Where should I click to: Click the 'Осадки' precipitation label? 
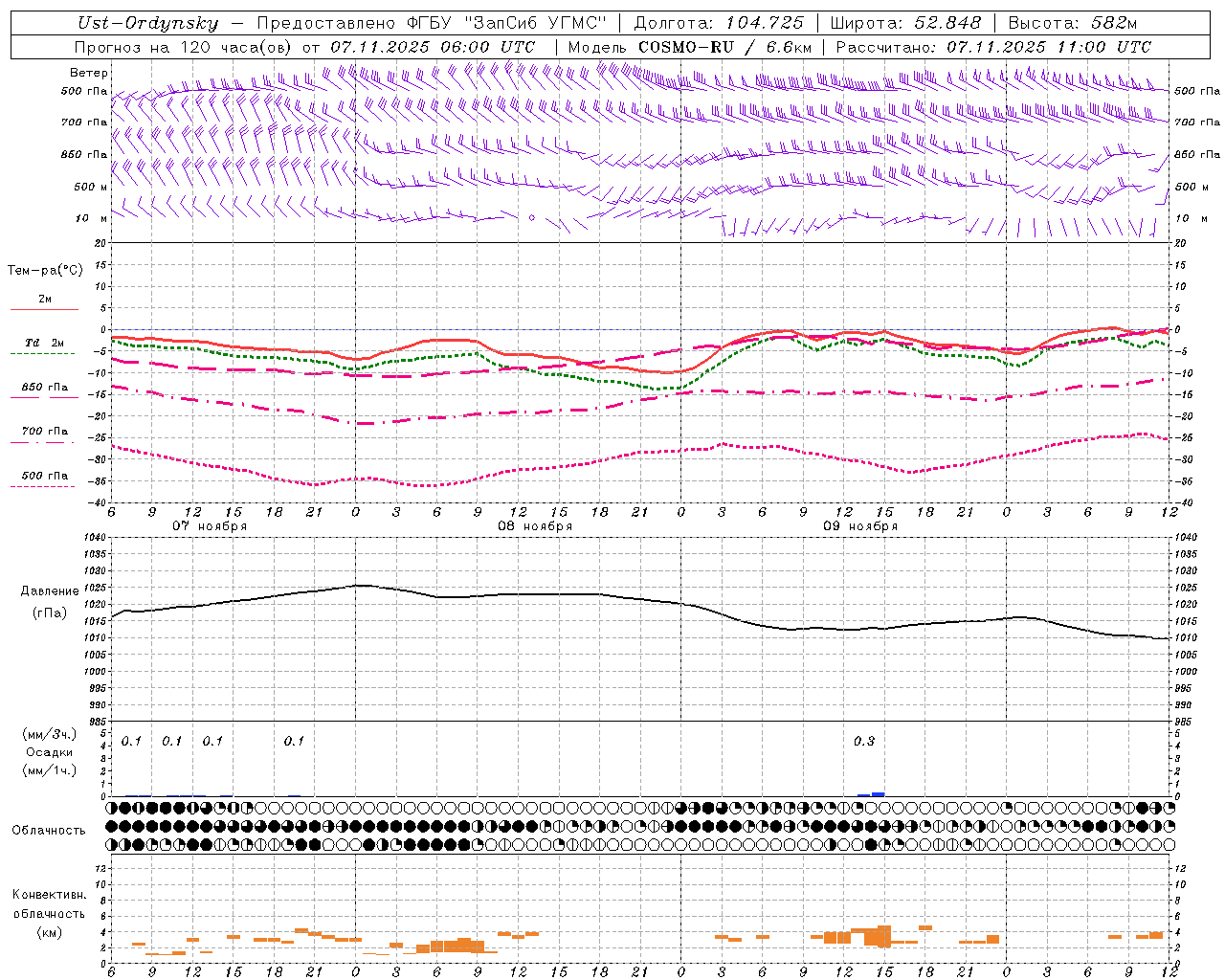(x=50, y=752)
